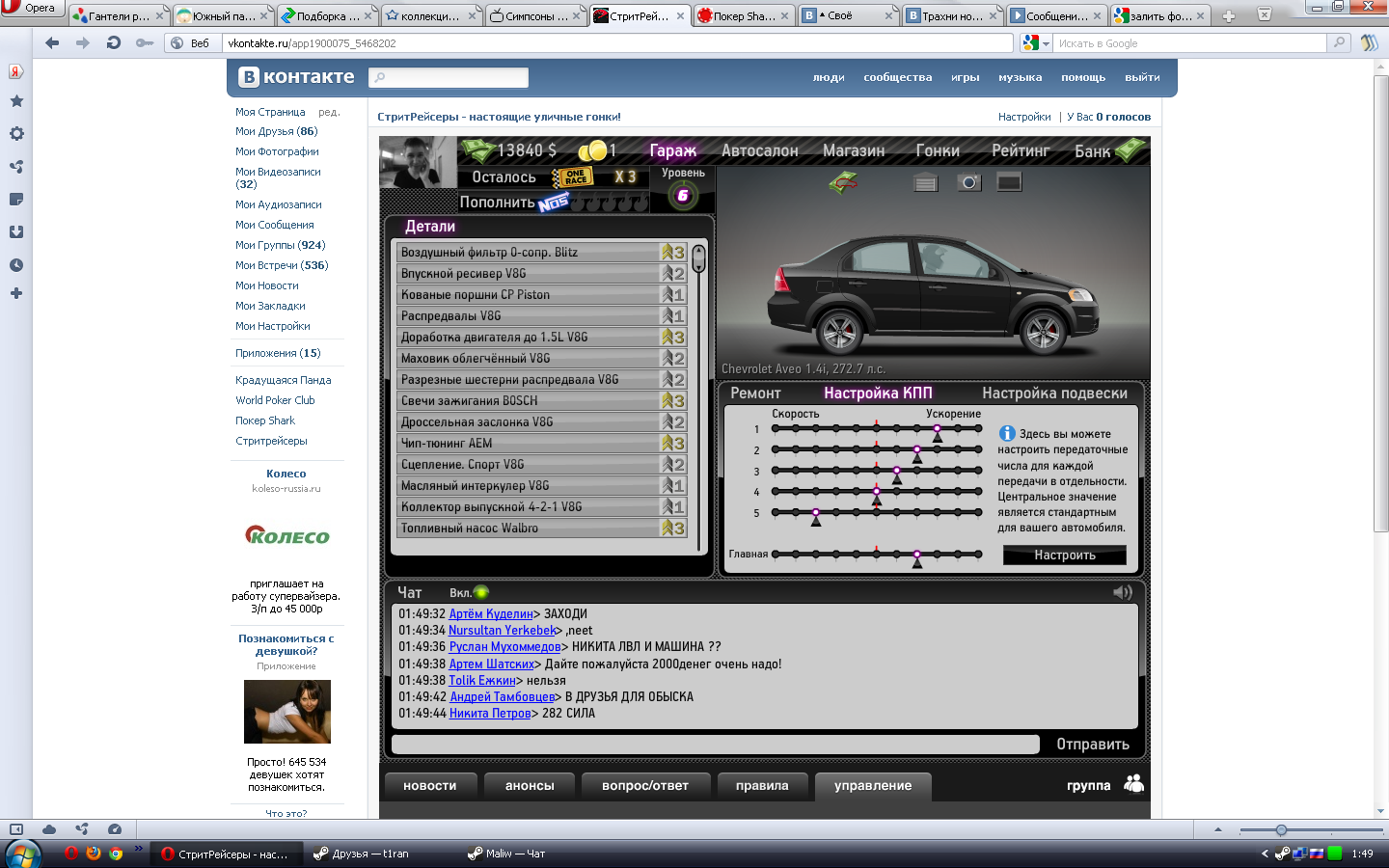Open Мои Друзья (86) link
Image resolution: width=1389 pixels, height=868 pixels.
pos(276,131)
